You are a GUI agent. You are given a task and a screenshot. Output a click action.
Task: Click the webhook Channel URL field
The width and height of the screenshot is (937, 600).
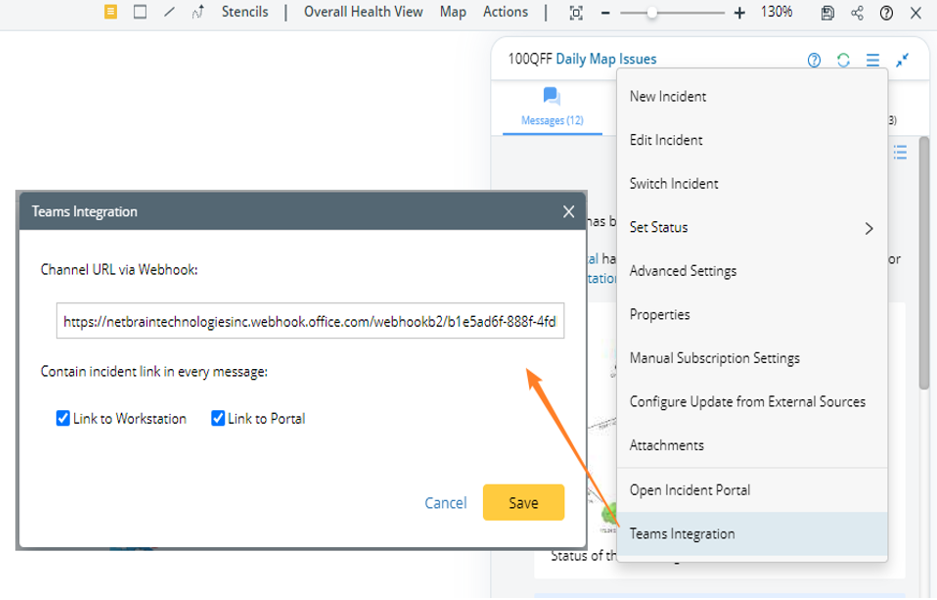click(310, 321)
